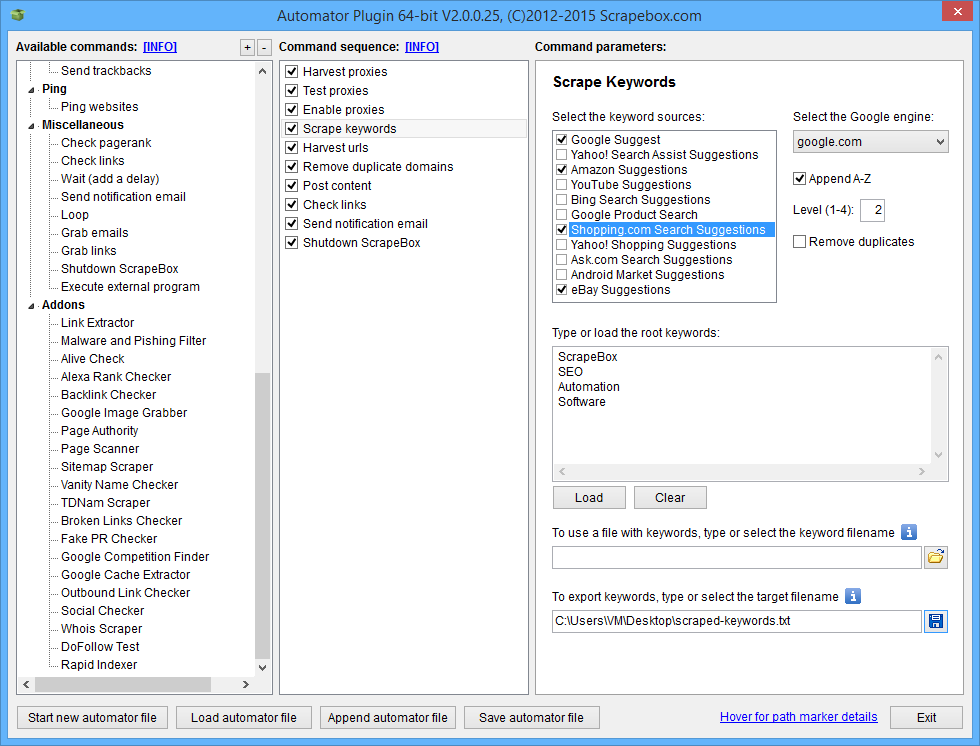
Task: Click the floppy disk save icon for export filename
Action: pos(935,622)
